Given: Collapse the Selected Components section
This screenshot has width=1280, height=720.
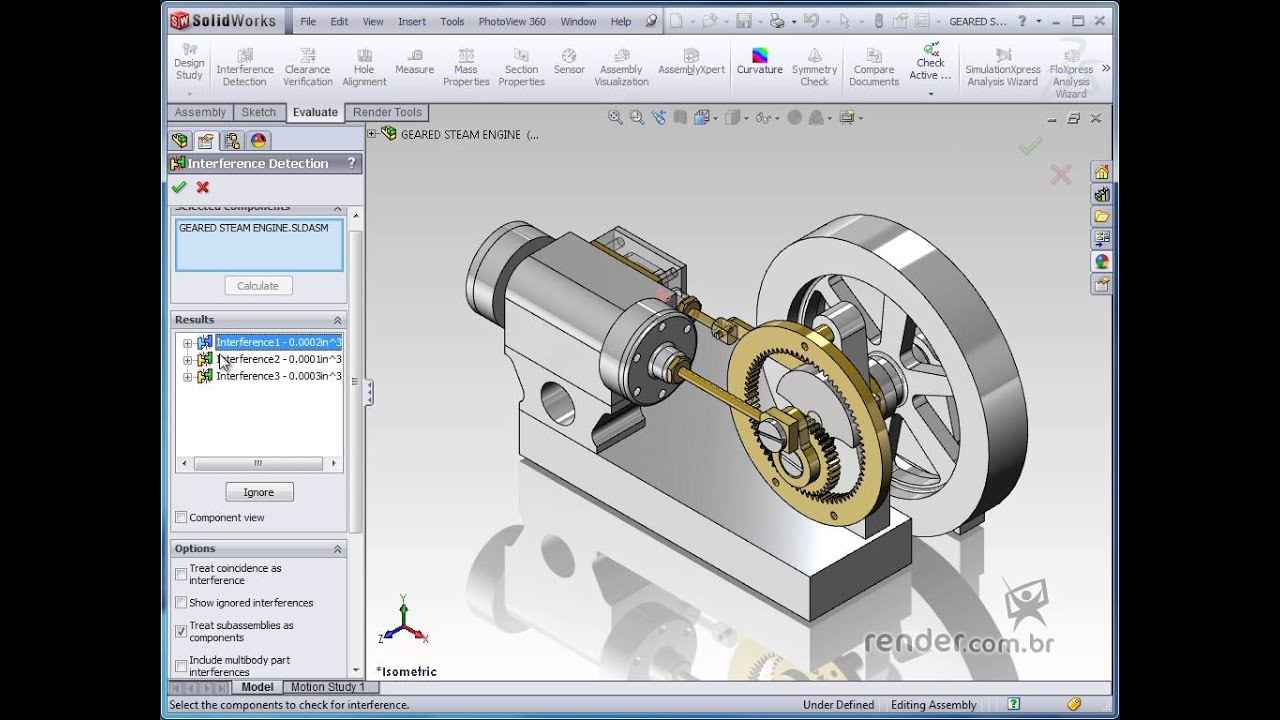Looking at the screenshot, I should [337, 208].
